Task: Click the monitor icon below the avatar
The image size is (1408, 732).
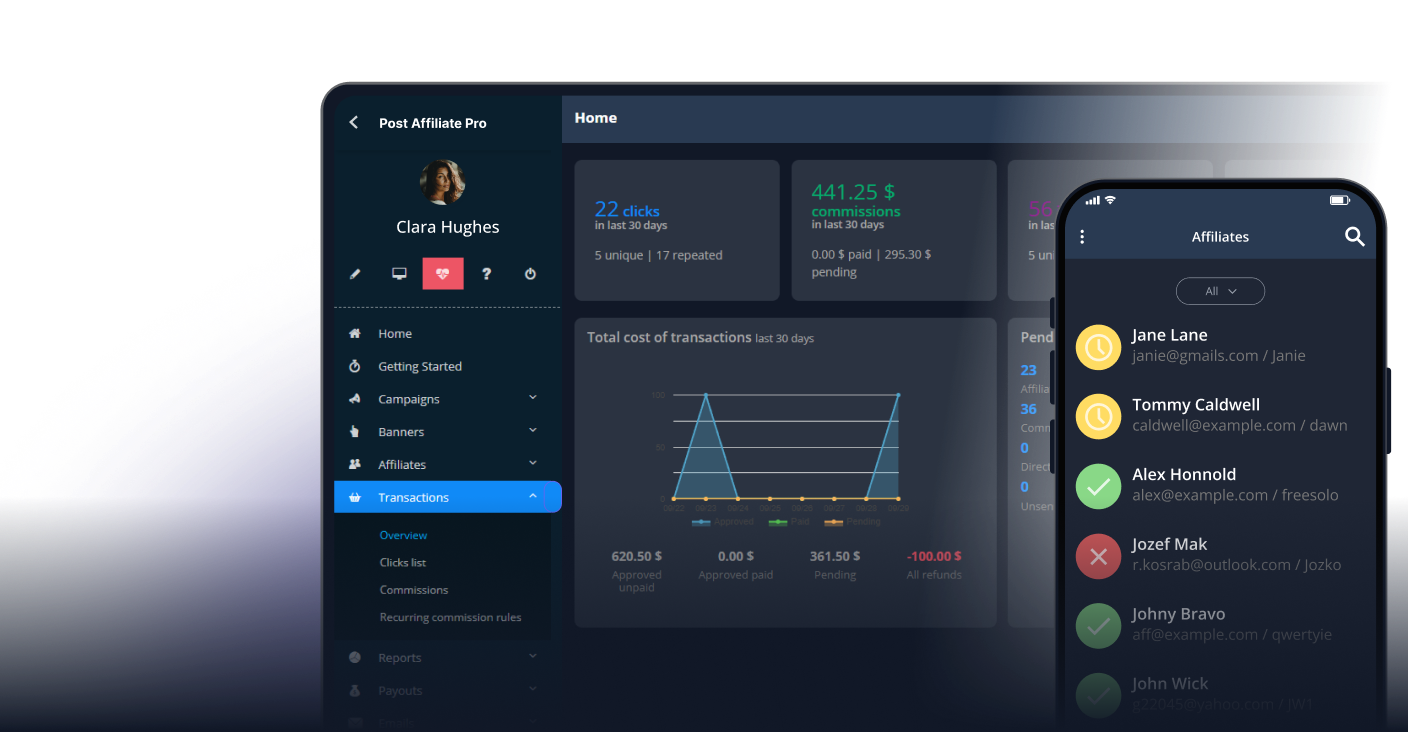Action: tap(399, 273)
